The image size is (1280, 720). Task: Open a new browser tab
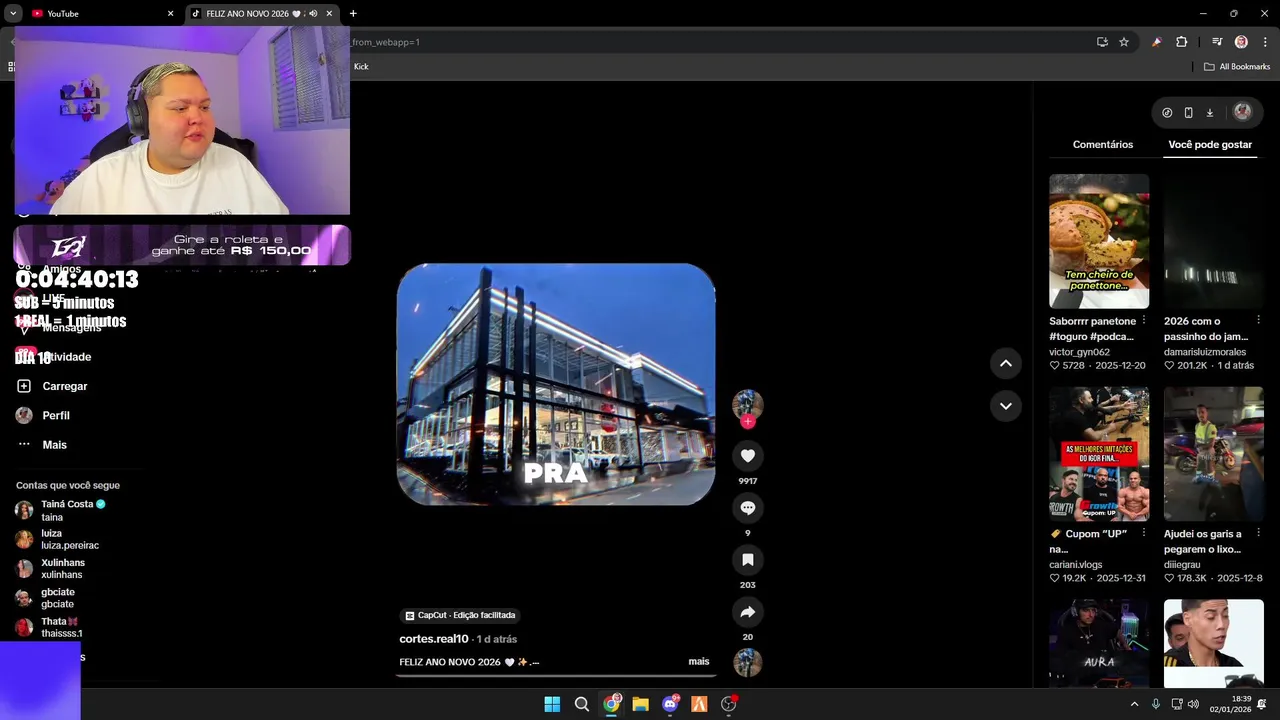coord(353,14)
